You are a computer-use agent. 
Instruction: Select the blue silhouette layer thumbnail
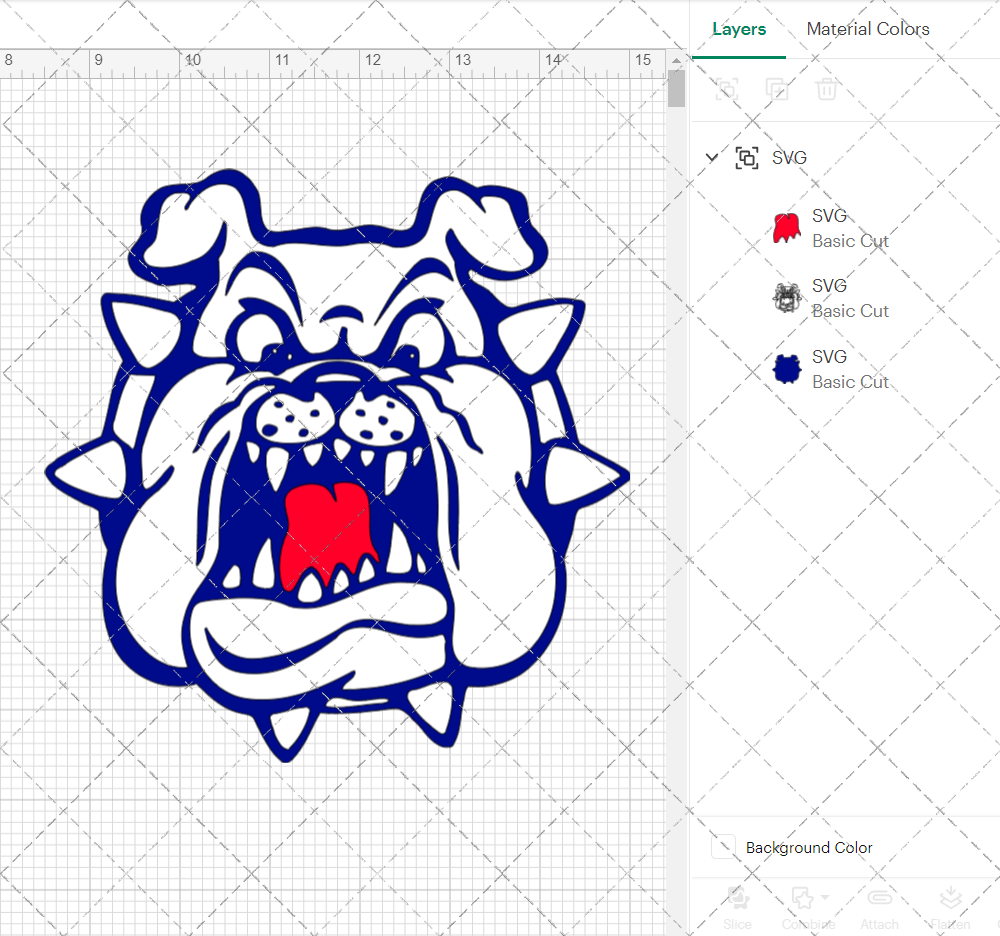787,369
